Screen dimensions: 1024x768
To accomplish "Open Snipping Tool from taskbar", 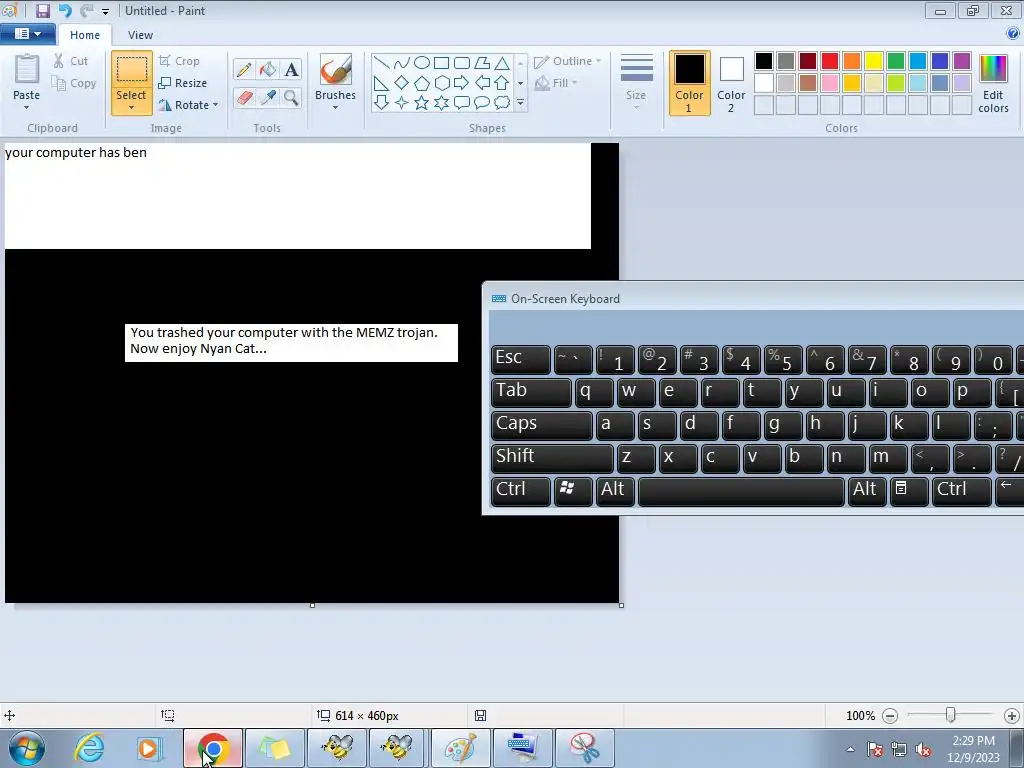I will tap(584, 748).
